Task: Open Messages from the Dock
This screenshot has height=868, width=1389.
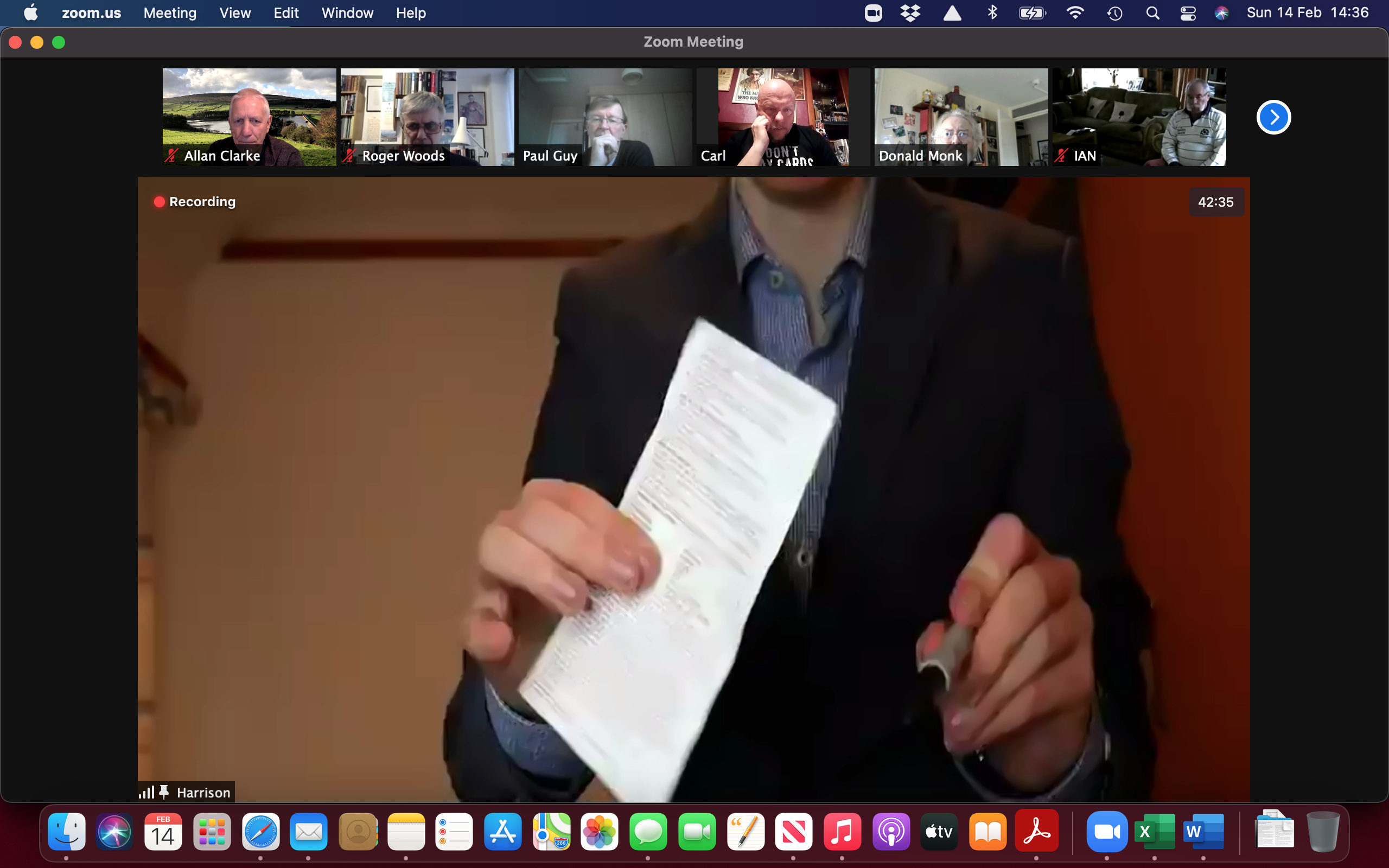Action: click(x=648, y=831)
